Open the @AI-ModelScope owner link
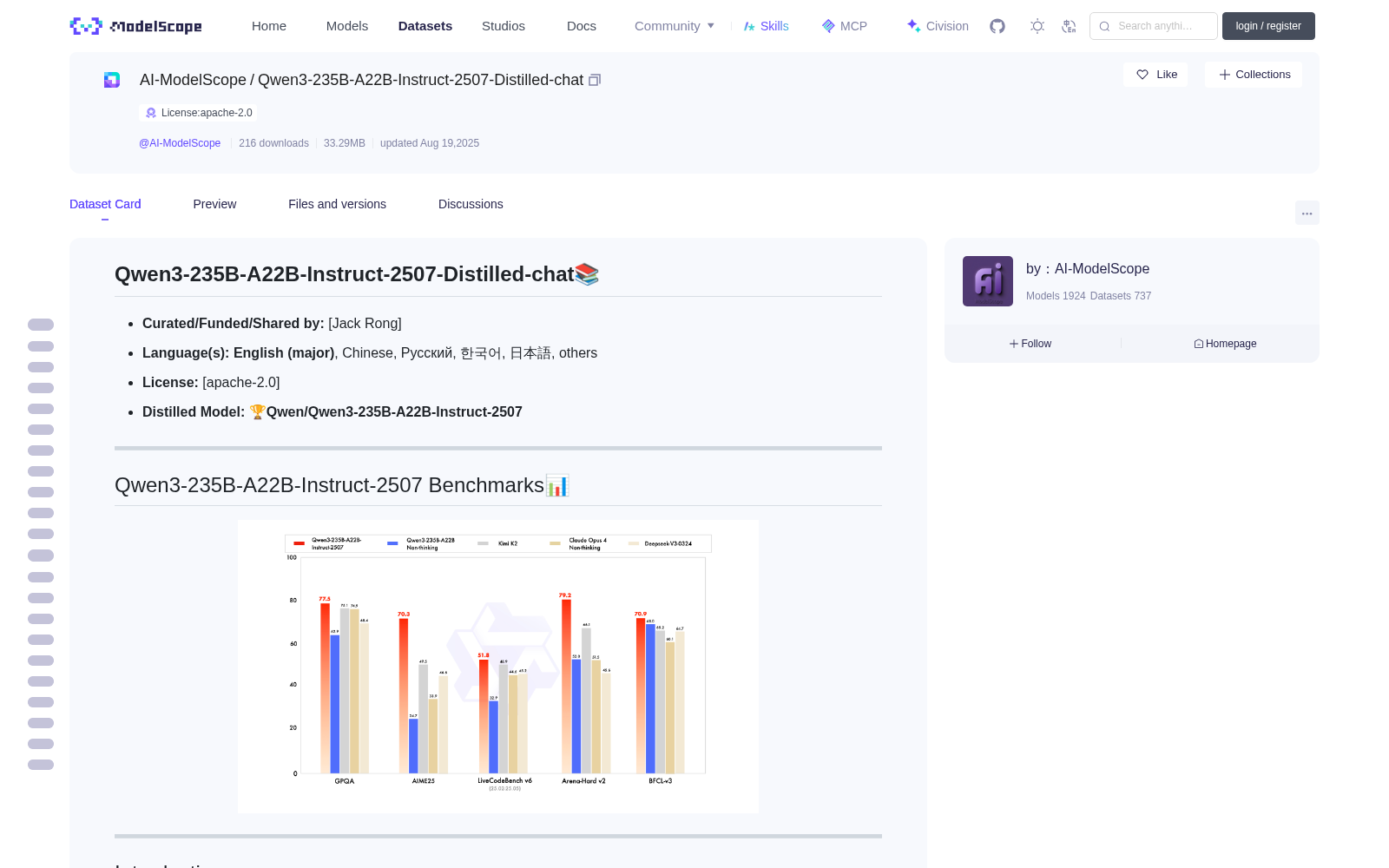Screen dimensions: 1389x868 point(180,143)
